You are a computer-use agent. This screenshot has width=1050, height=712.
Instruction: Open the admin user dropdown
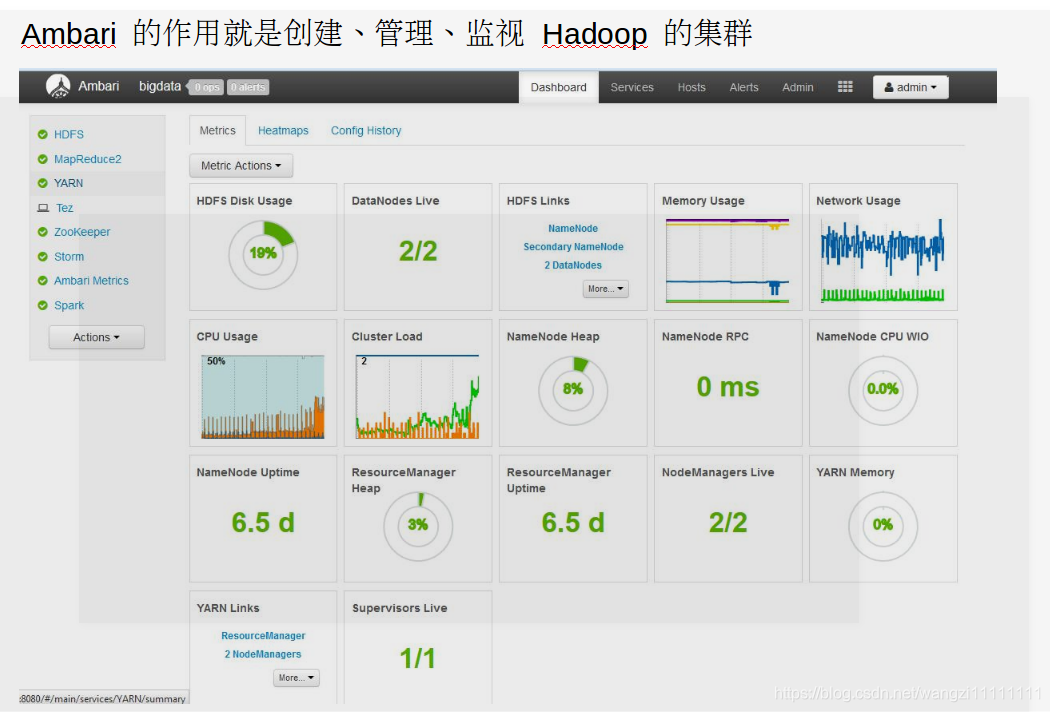pos(910,87)
